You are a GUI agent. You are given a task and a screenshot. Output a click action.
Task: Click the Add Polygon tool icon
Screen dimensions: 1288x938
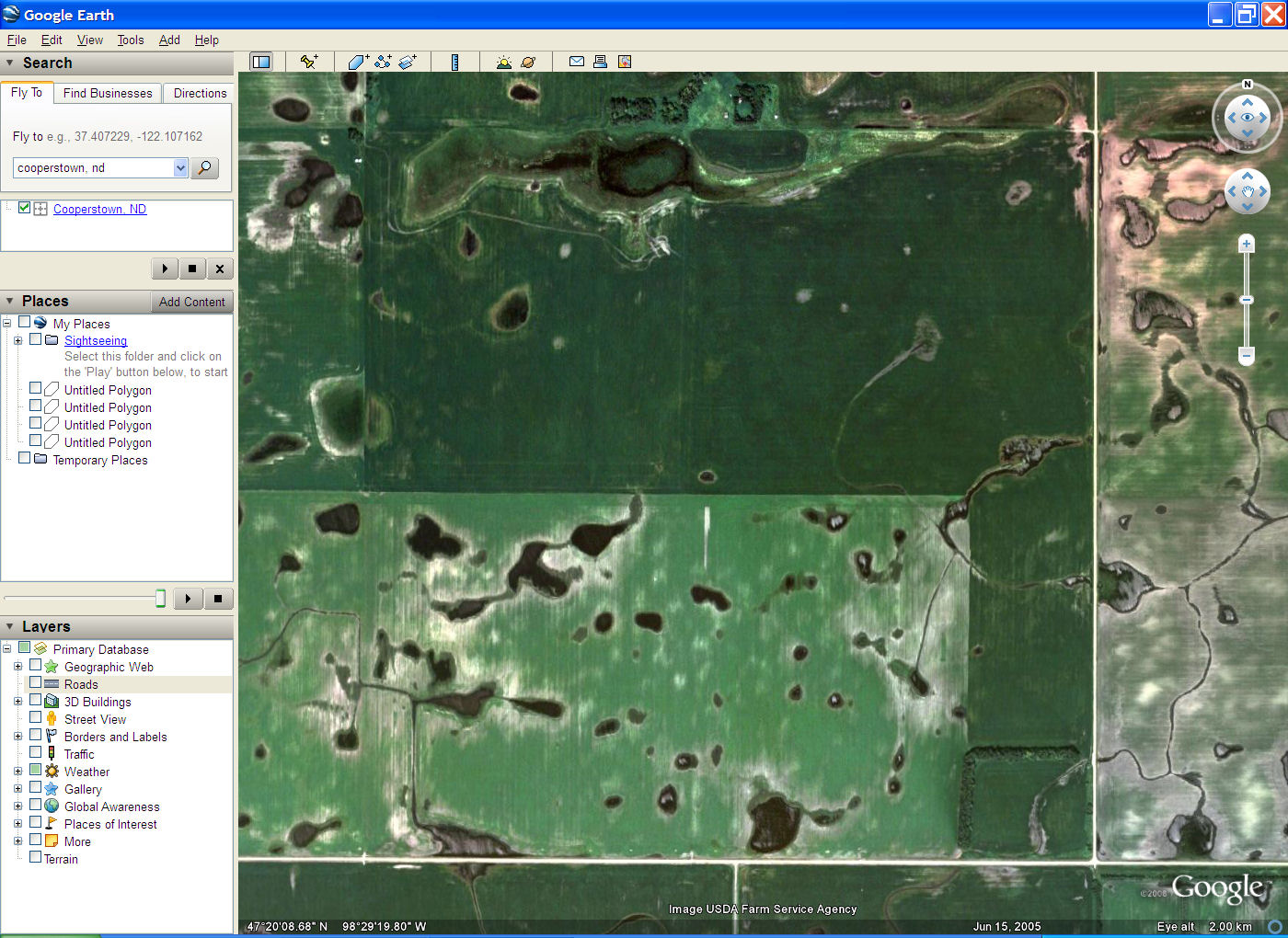pos(358,62)
